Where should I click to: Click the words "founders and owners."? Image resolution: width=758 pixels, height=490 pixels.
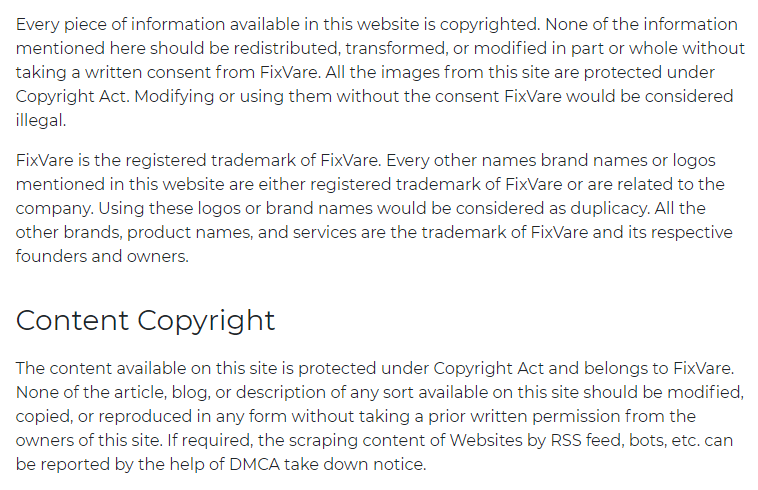pyautogui.click(x=102, y=256)
